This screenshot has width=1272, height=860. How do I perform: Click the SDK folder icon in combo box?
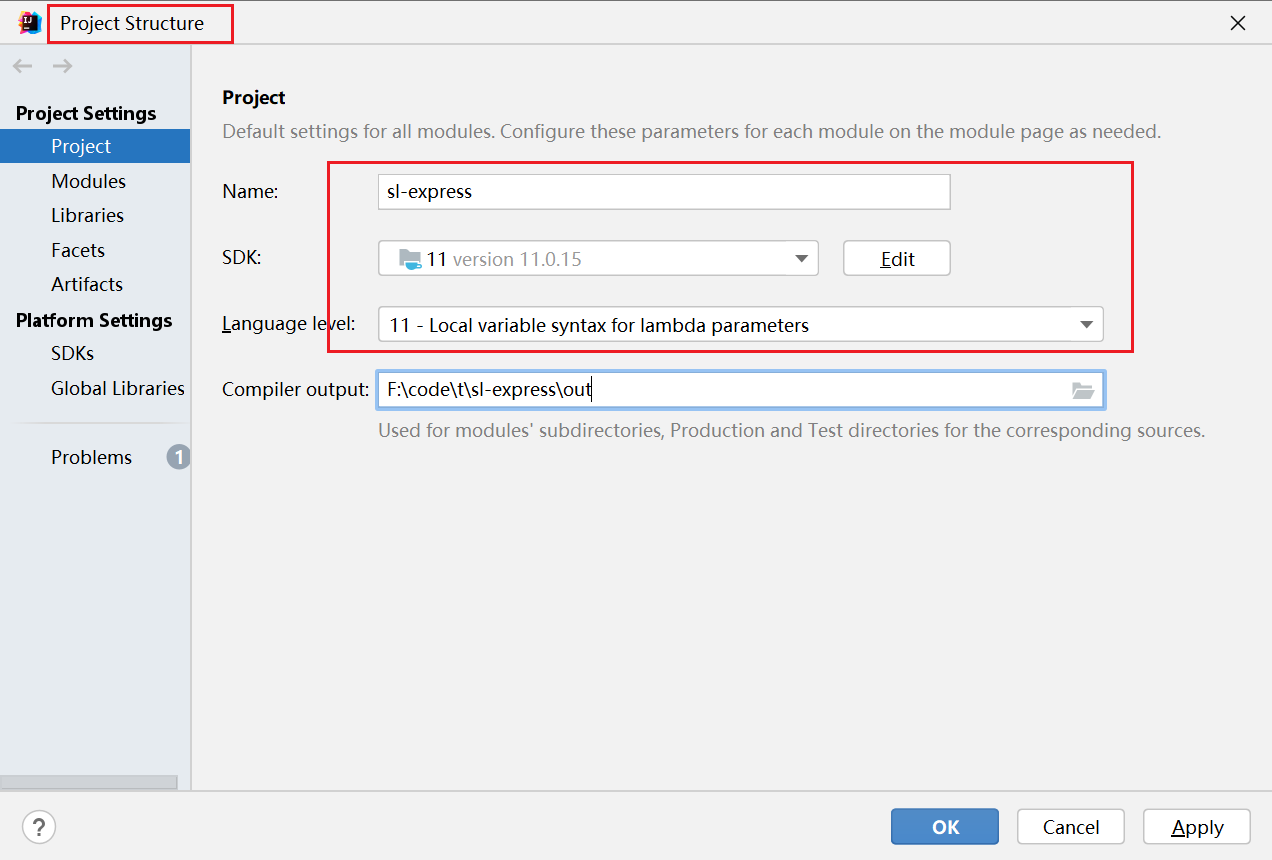click(x=410, y=259)
